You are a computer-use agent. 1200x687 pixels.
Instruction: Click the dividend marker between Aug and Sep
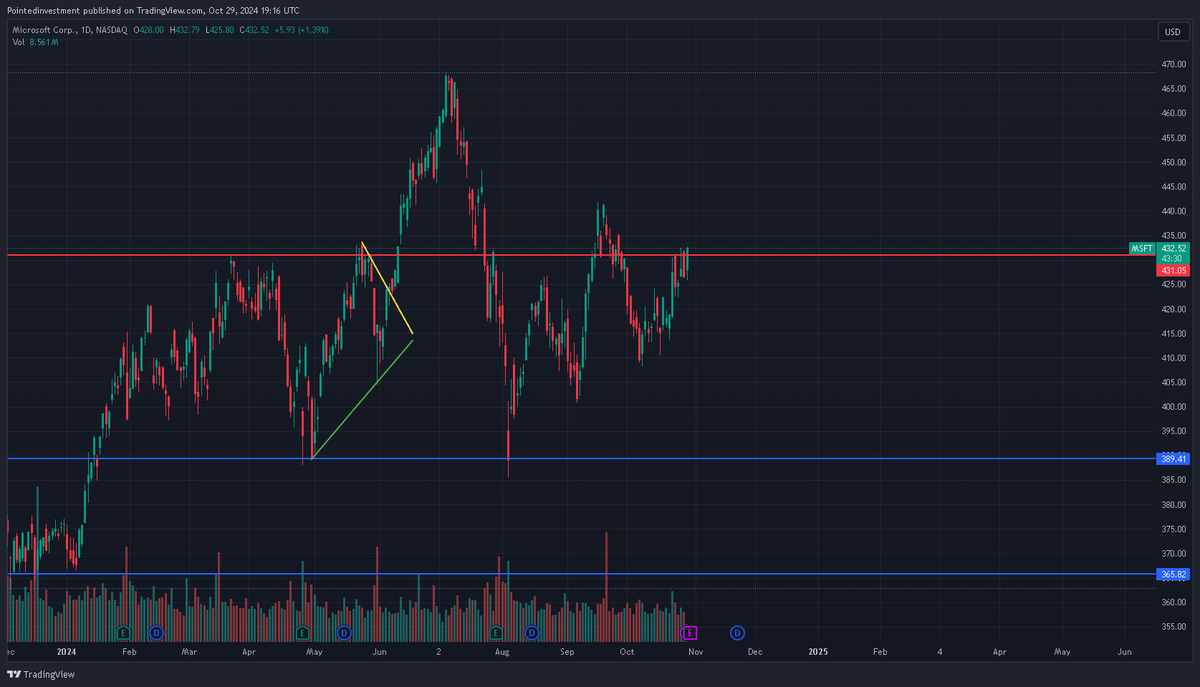531,633
